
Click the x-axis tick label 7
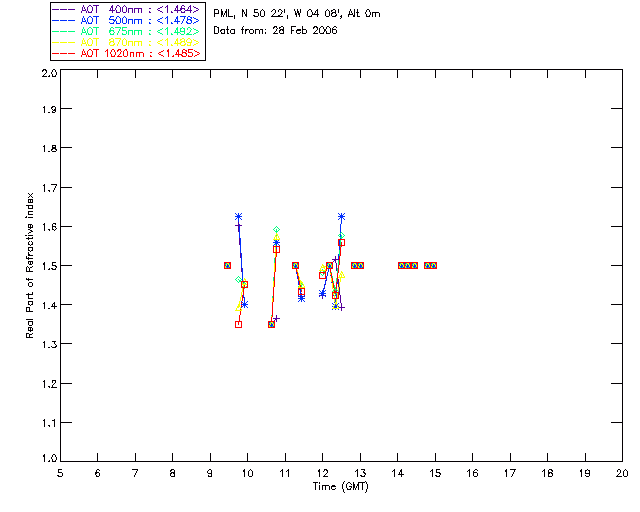135,473
